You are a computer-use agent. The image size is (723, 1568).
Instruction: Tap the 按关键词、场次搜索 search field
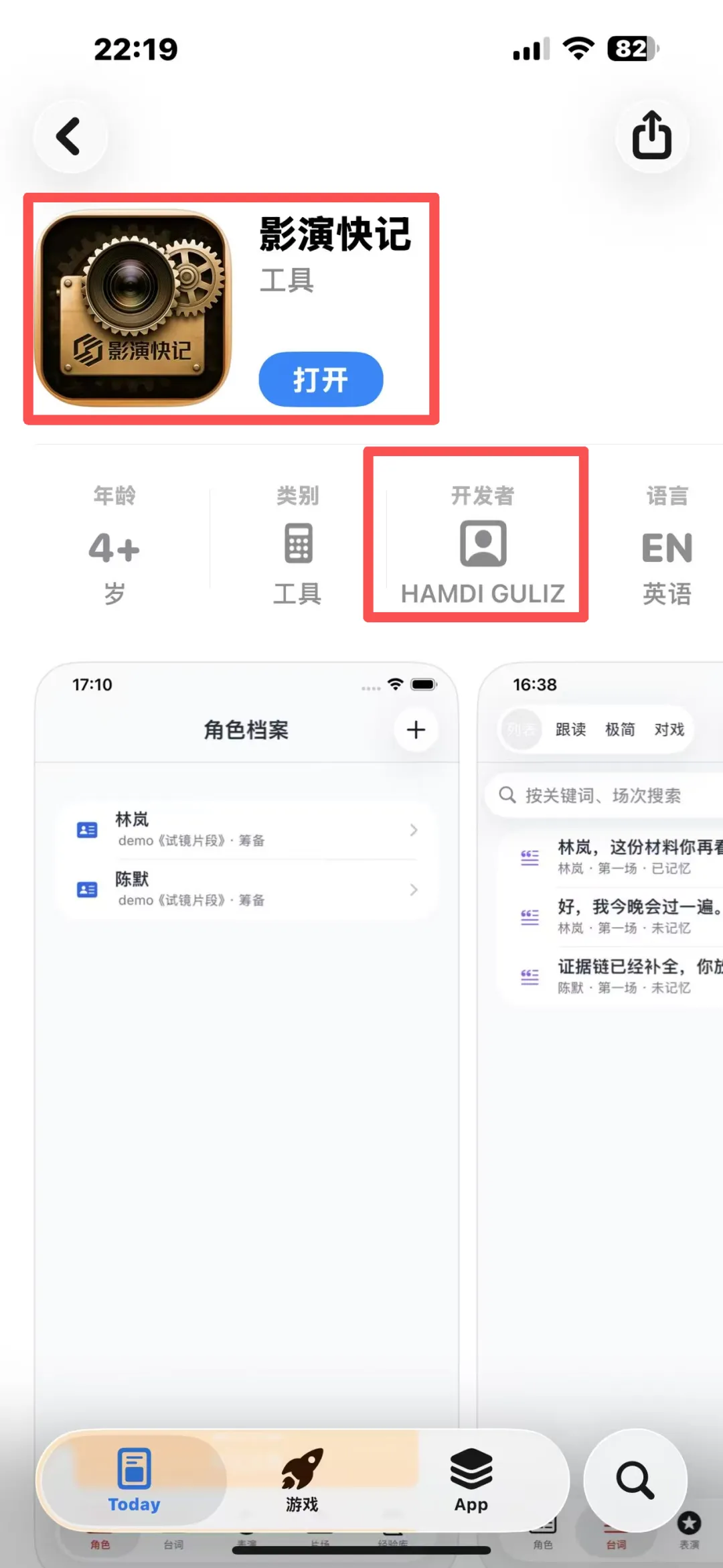605,795
